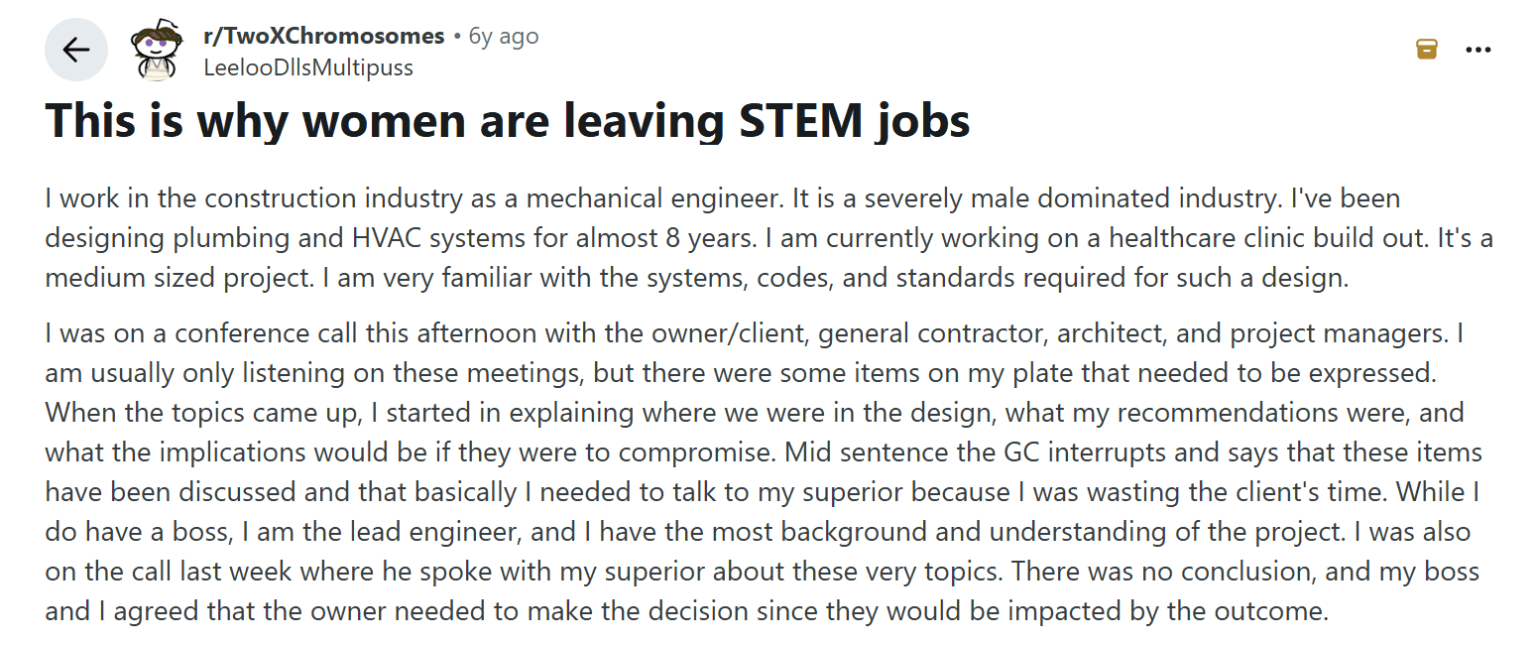1536x645 pixels.
Task: Select the archive box badge beside the ellipsis
Action: [x=1428, y=48]
